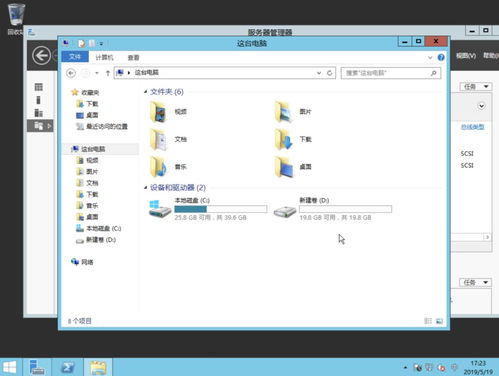Click the C: drive usage bar
Screen dimensions: 499x376
[x=220, y=209]
